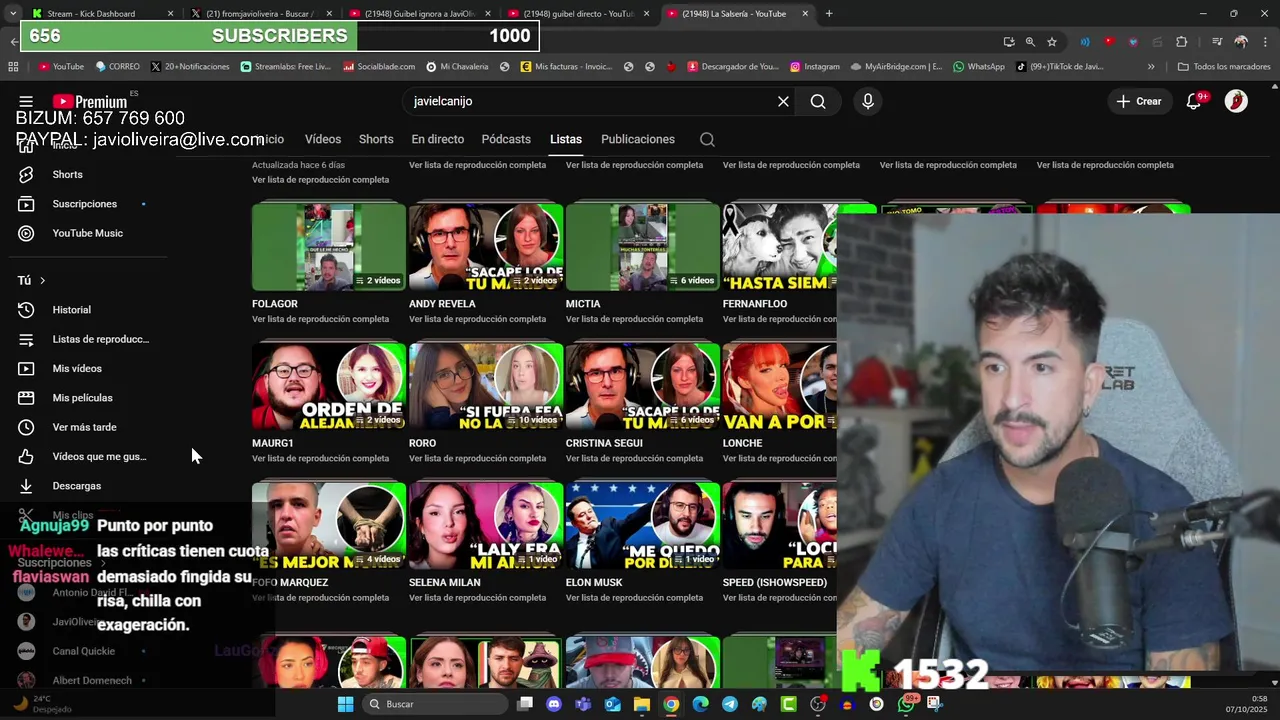Viewport: 1280px width, 720px height.
Task: Open the CORREO bookmark
Action: click(117, 67)
